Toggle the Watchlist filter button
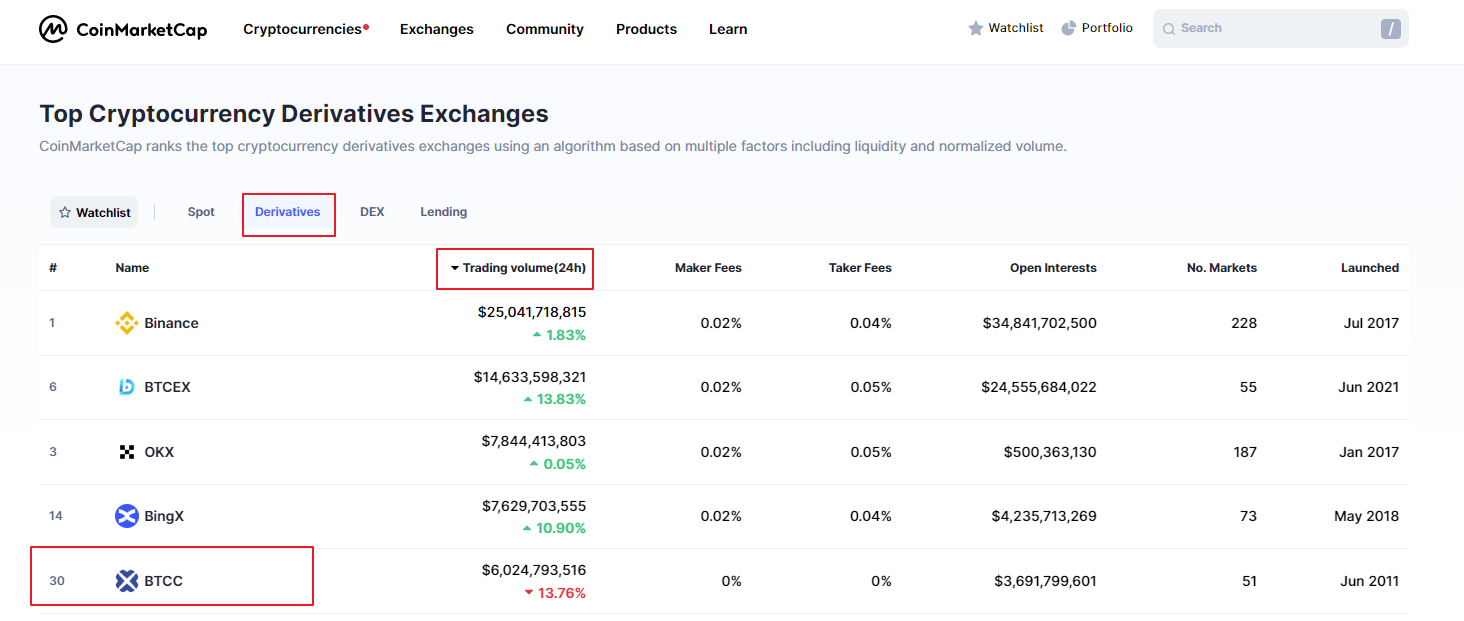 pos(94,212)
